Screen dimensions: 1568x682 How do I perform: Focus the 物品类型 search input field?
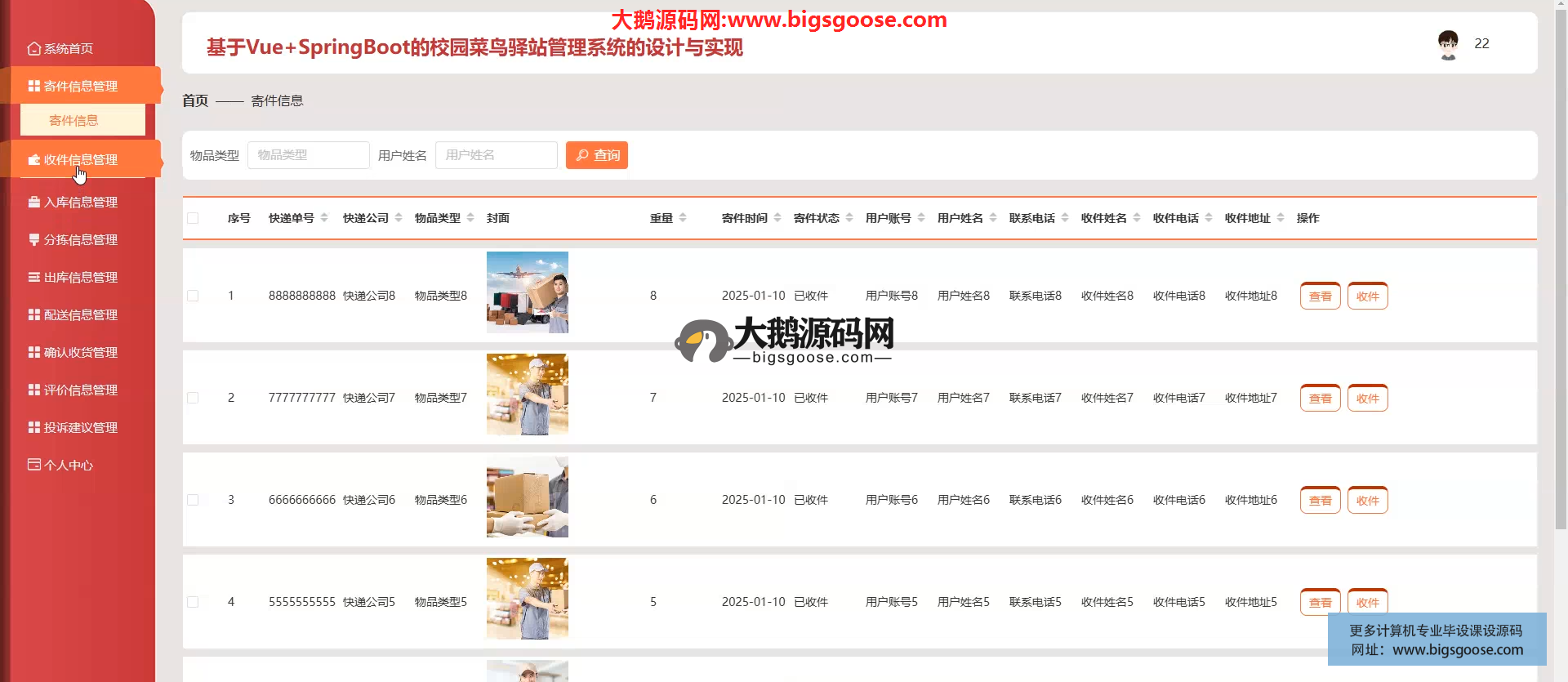coord(308,155)
